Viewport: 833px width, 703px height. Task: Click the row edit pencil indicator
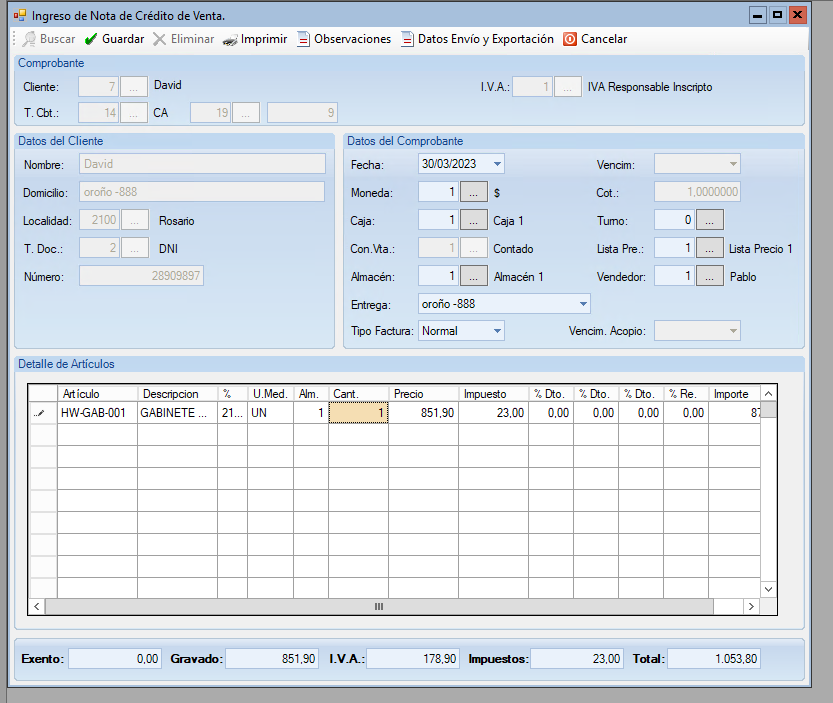[39, 413]
